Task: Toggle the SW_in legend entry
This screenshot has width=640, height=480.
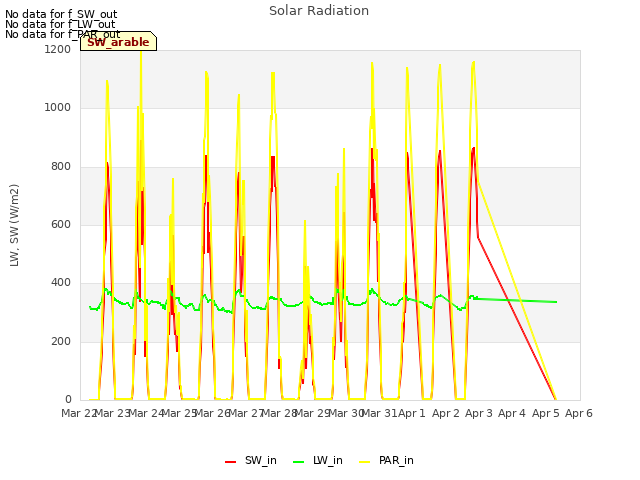Action: [251, 460]
